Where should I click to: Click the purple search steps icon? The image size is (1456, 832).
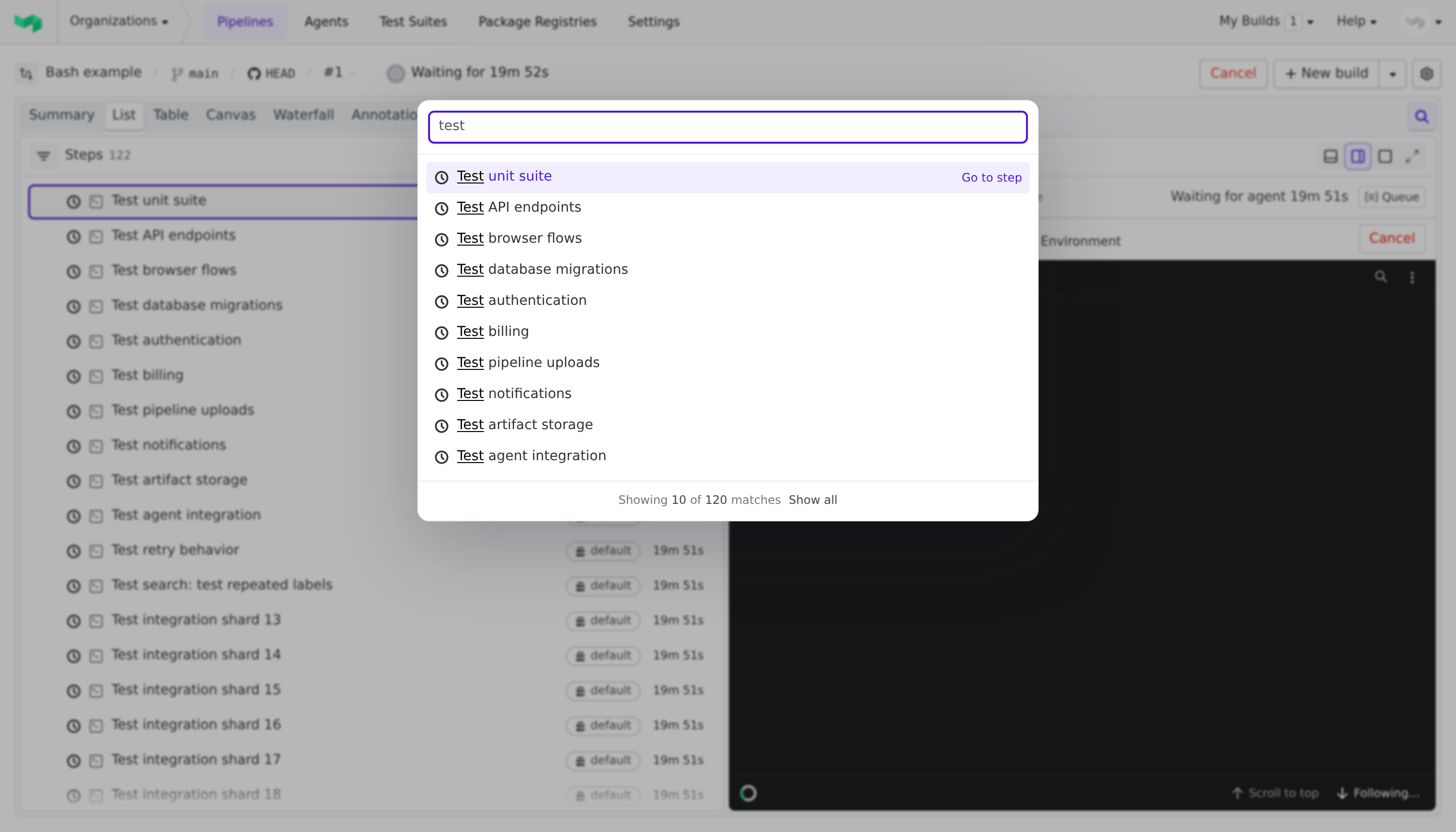(x=1421, y=116)
